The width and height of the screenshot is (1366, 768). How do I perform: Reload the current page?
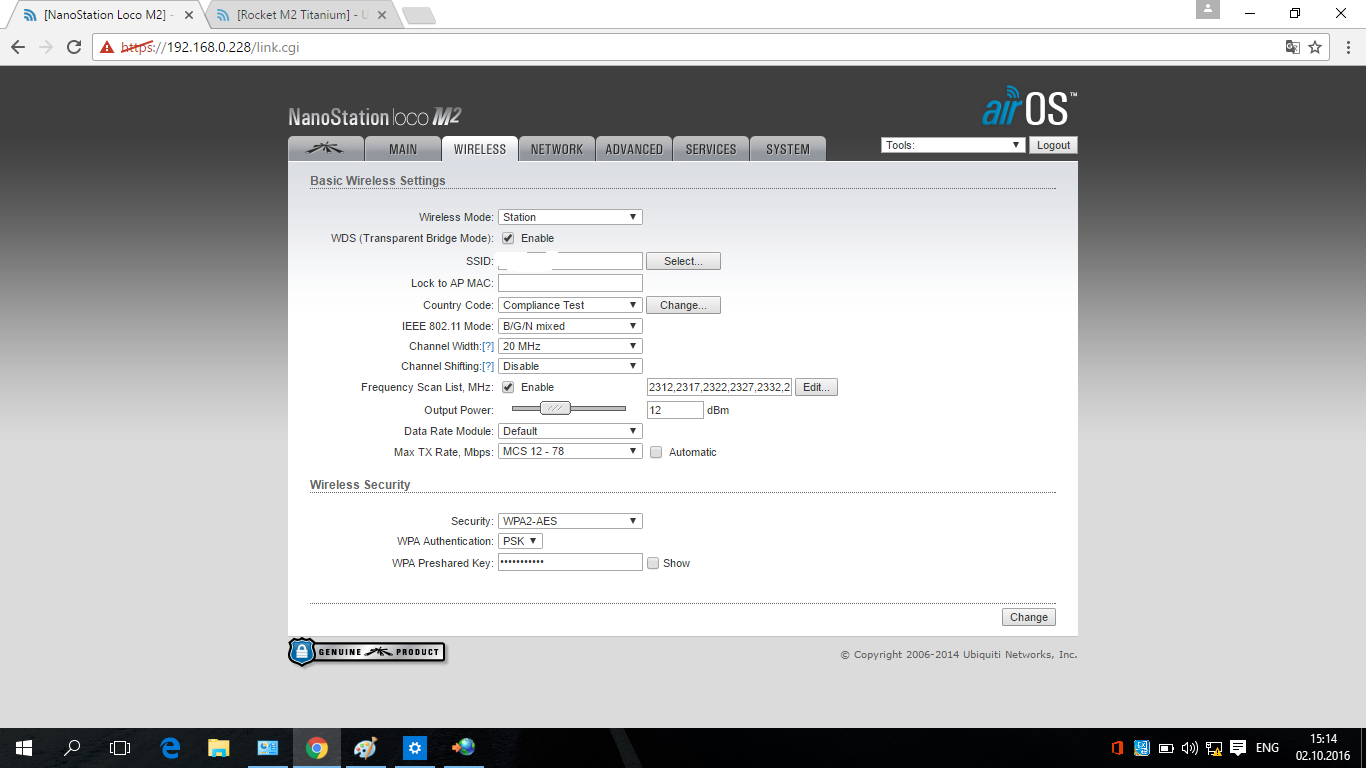[x=74, y=47]
